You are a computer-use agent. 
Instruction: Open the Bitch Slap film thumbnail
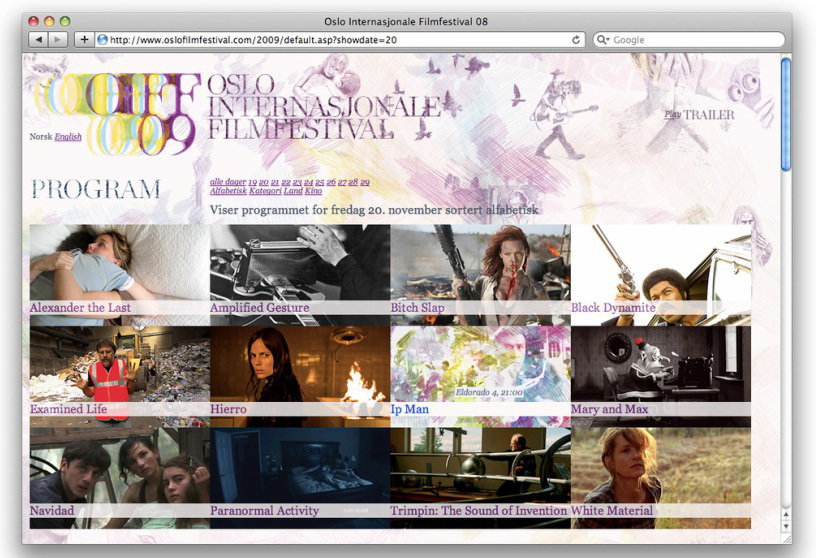tap(480, 275)
